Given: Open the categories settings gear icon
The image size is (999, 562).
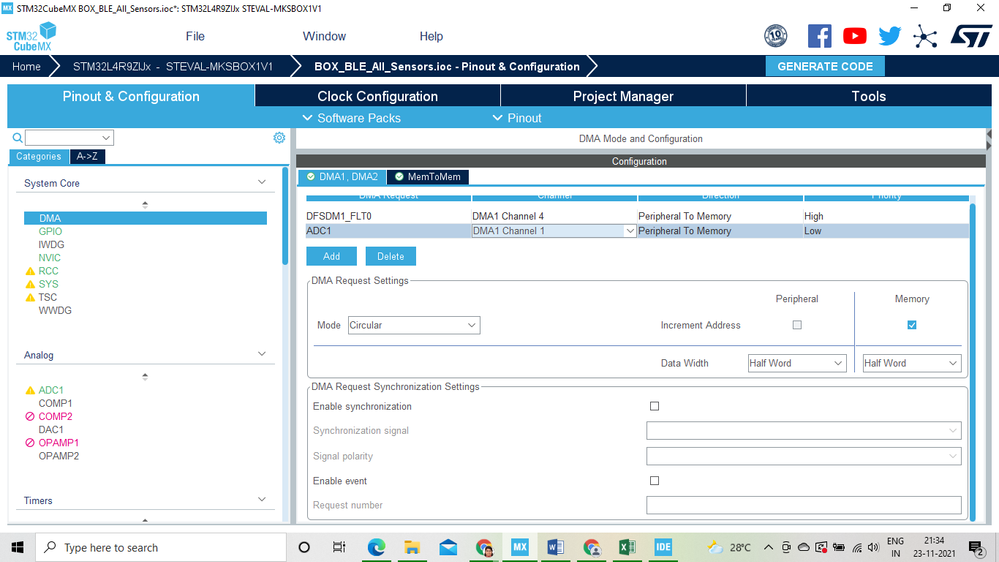Looking at the screenshot, I should point(279,138).
